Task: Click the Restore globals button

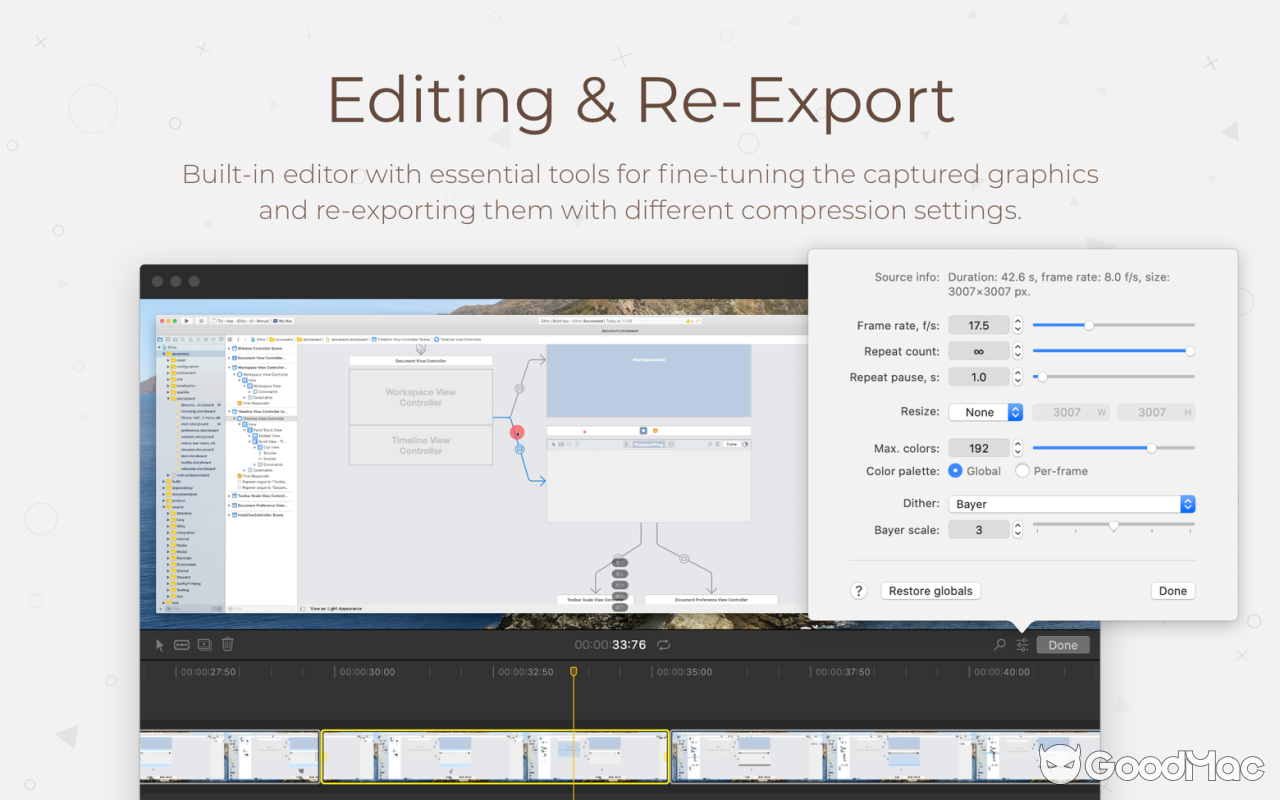Action: (x=930, y=590)
